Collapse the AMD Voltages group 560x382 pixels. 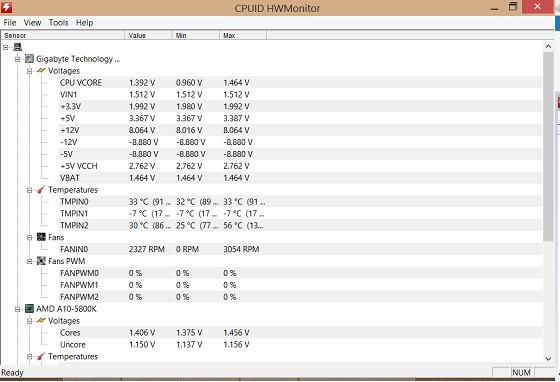tap(30, 321)
